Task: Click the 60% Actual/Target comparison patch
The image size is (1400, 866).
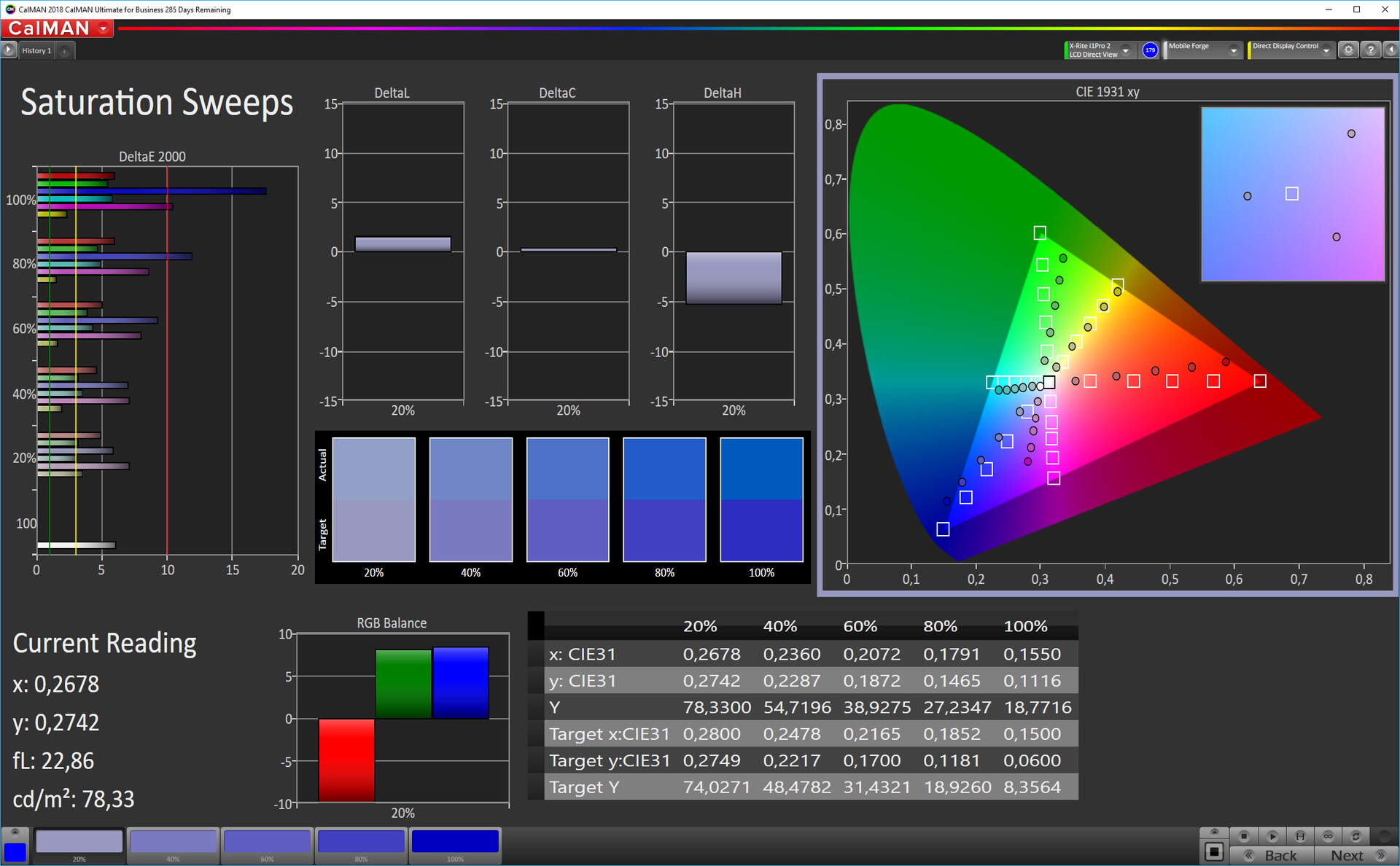Action: click(567, 499)
